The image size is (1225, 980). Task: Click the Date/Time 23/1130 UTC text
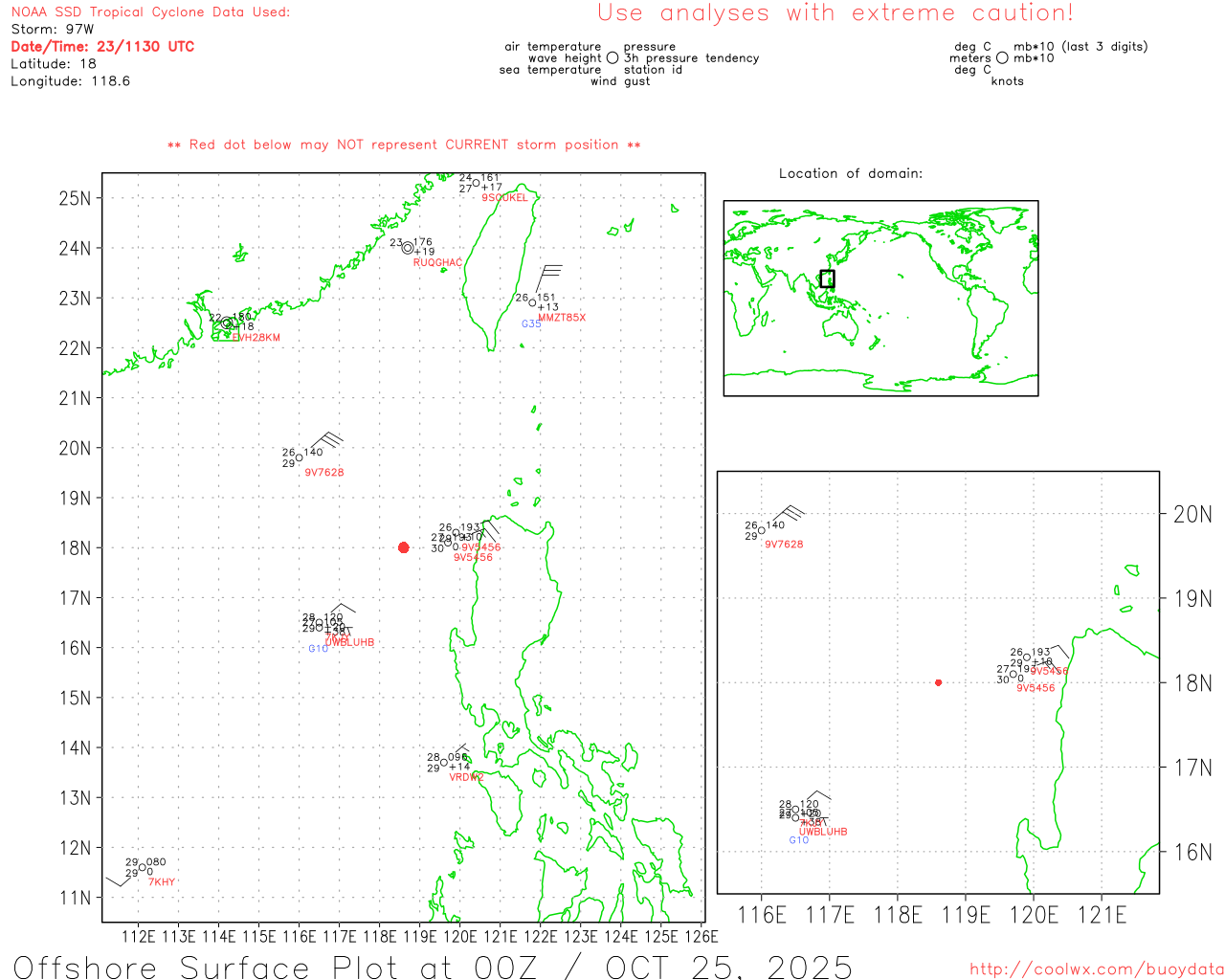coord(102,47)
